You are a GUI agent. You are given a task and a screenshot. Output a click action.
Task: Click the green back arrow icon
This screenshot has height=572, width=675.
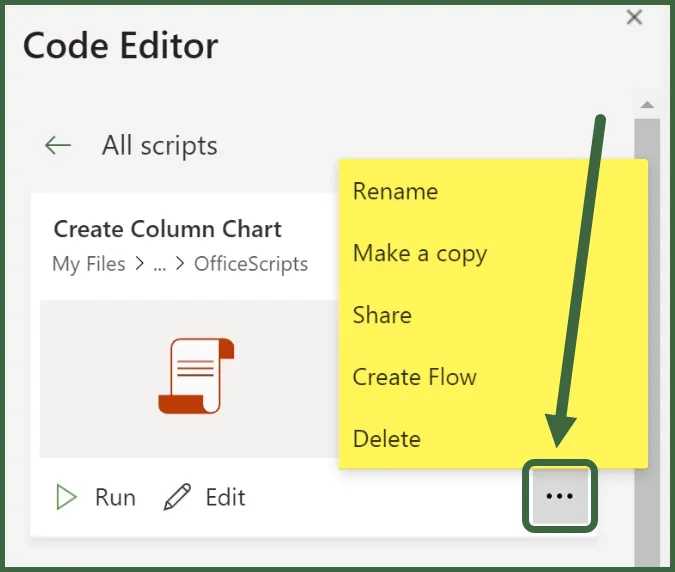(58, 146)
